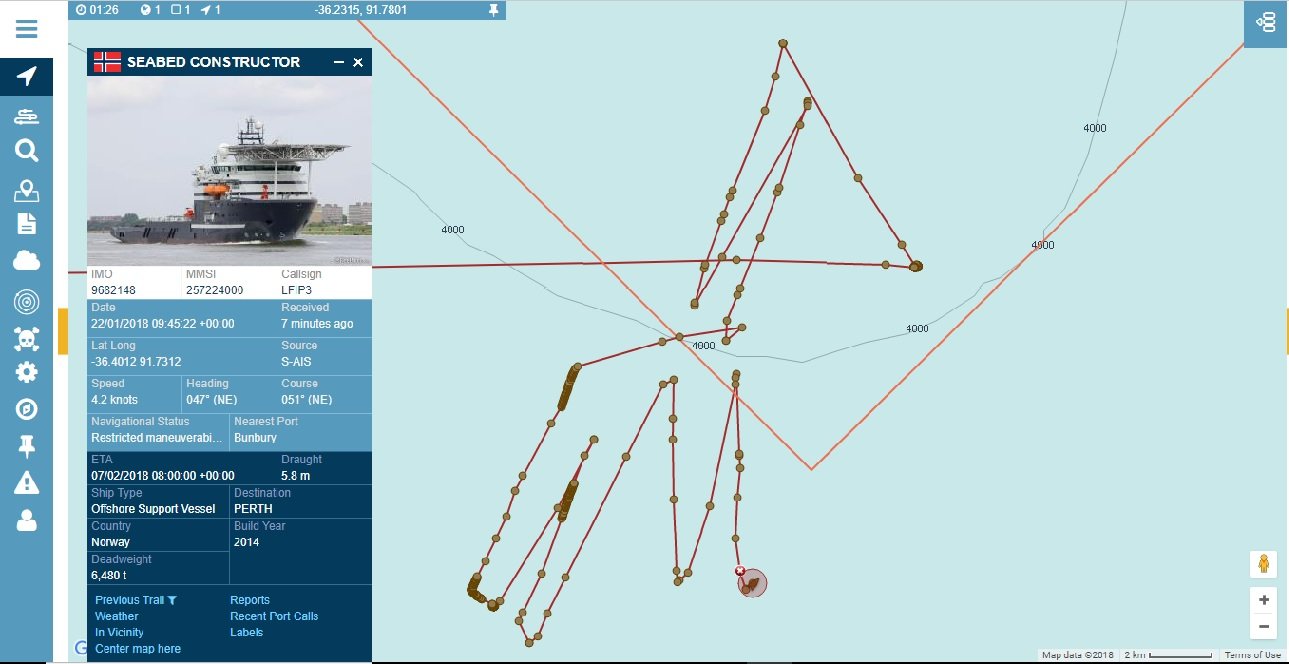Open the search magnifier tool

pyautogui.click(x=26, y=151)
